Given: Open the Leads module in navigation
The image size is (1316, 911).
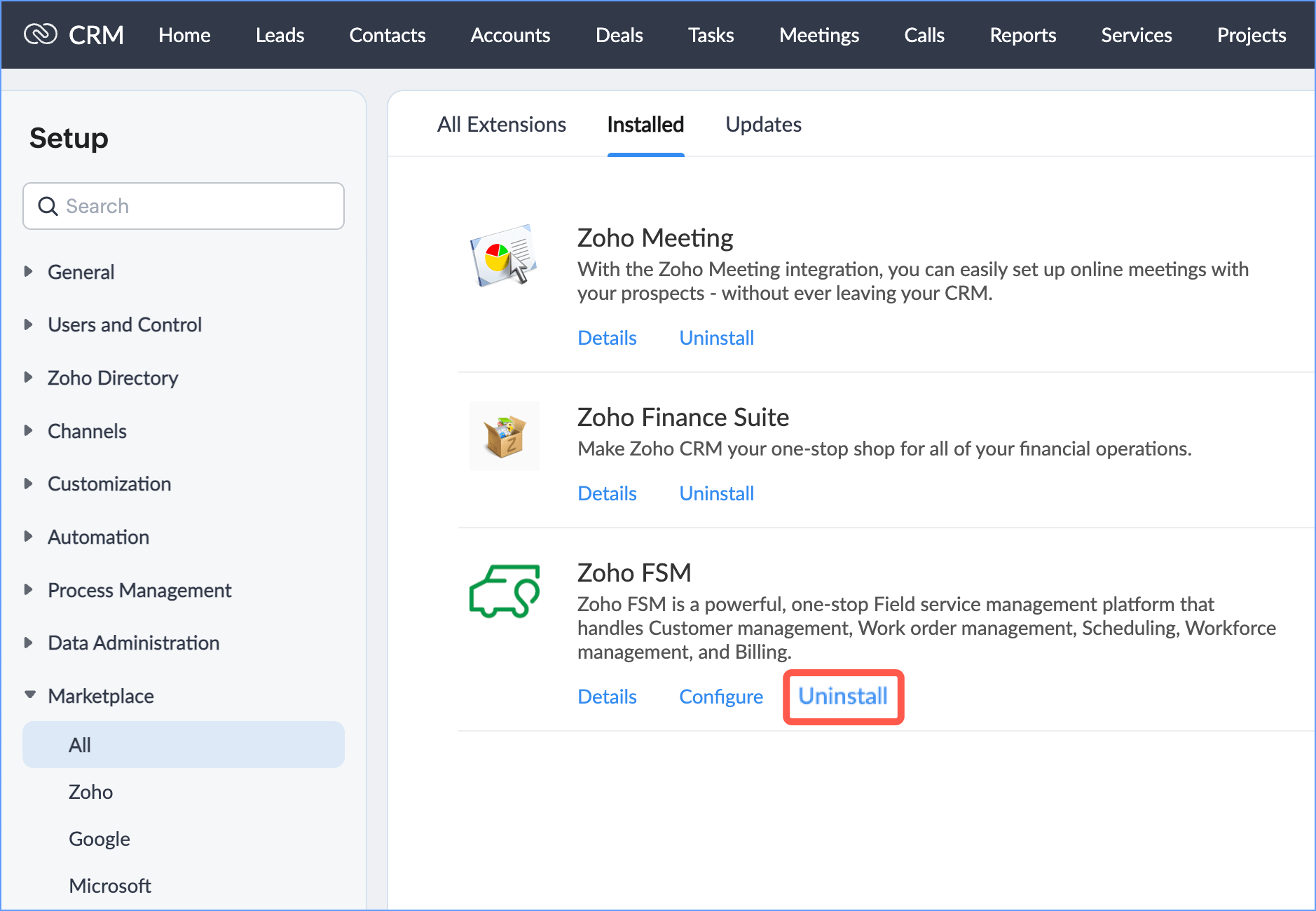Looking at the screenshot, I should 280,35.
